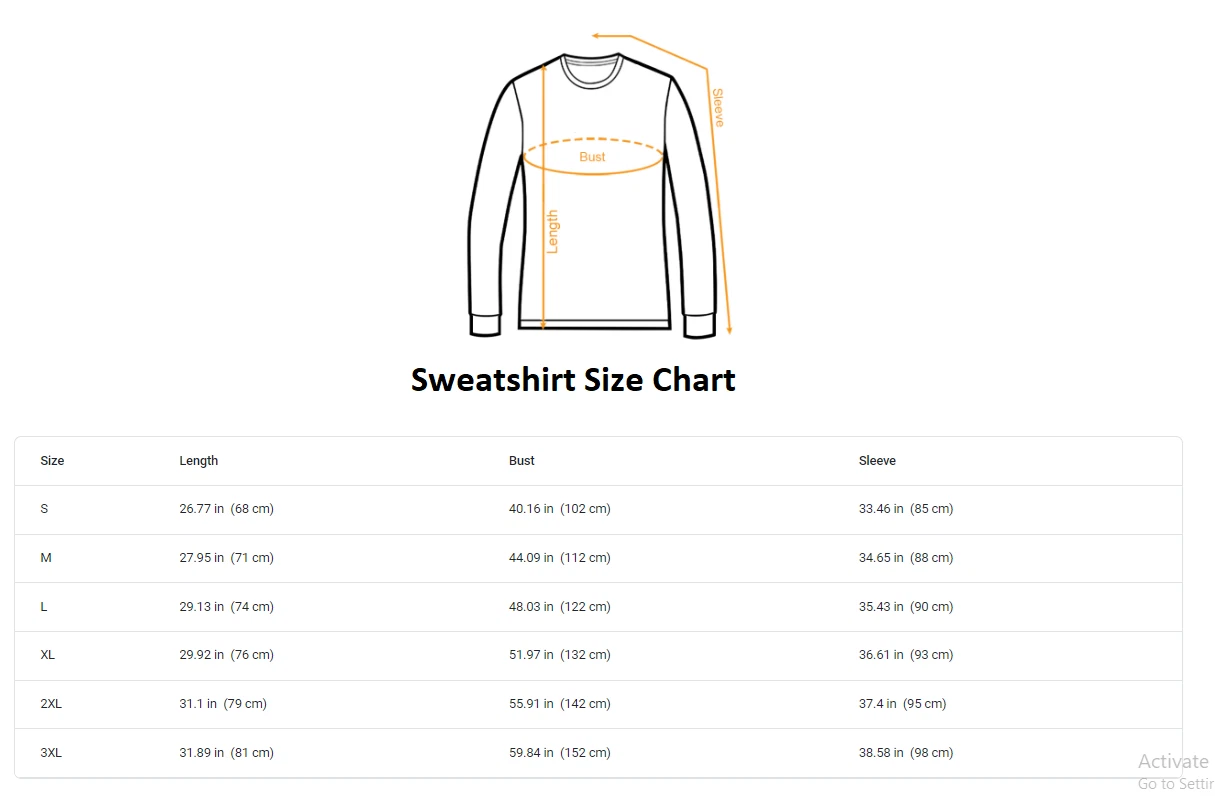Screen dimensions: 1215x804
Task: Click the 36.61 in (93 cm) sleeve cell
Action: [x=905, y=655]
